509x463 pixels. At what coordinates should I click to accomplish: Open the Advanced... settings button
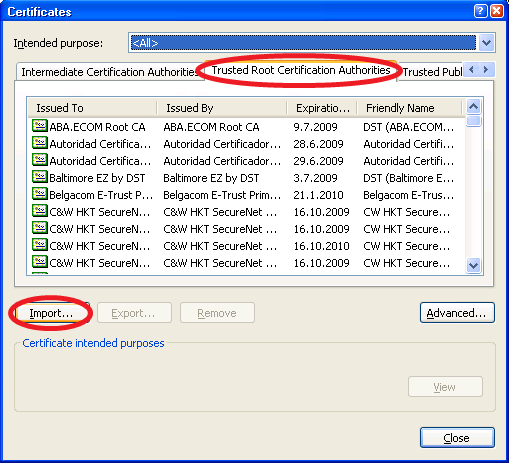[x=457, y=313]
